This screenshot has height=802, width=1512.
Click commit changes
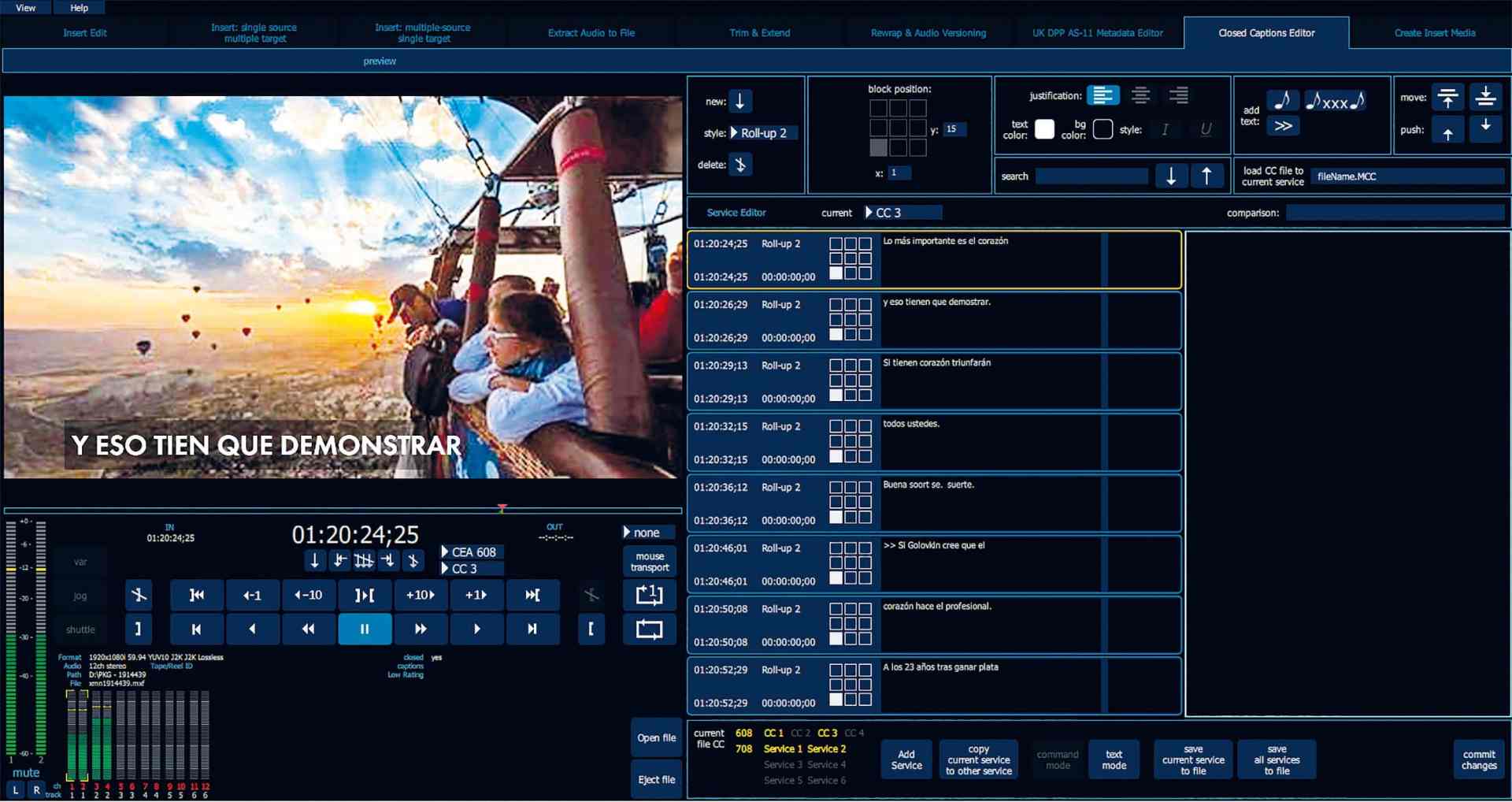click(1479, 759)
